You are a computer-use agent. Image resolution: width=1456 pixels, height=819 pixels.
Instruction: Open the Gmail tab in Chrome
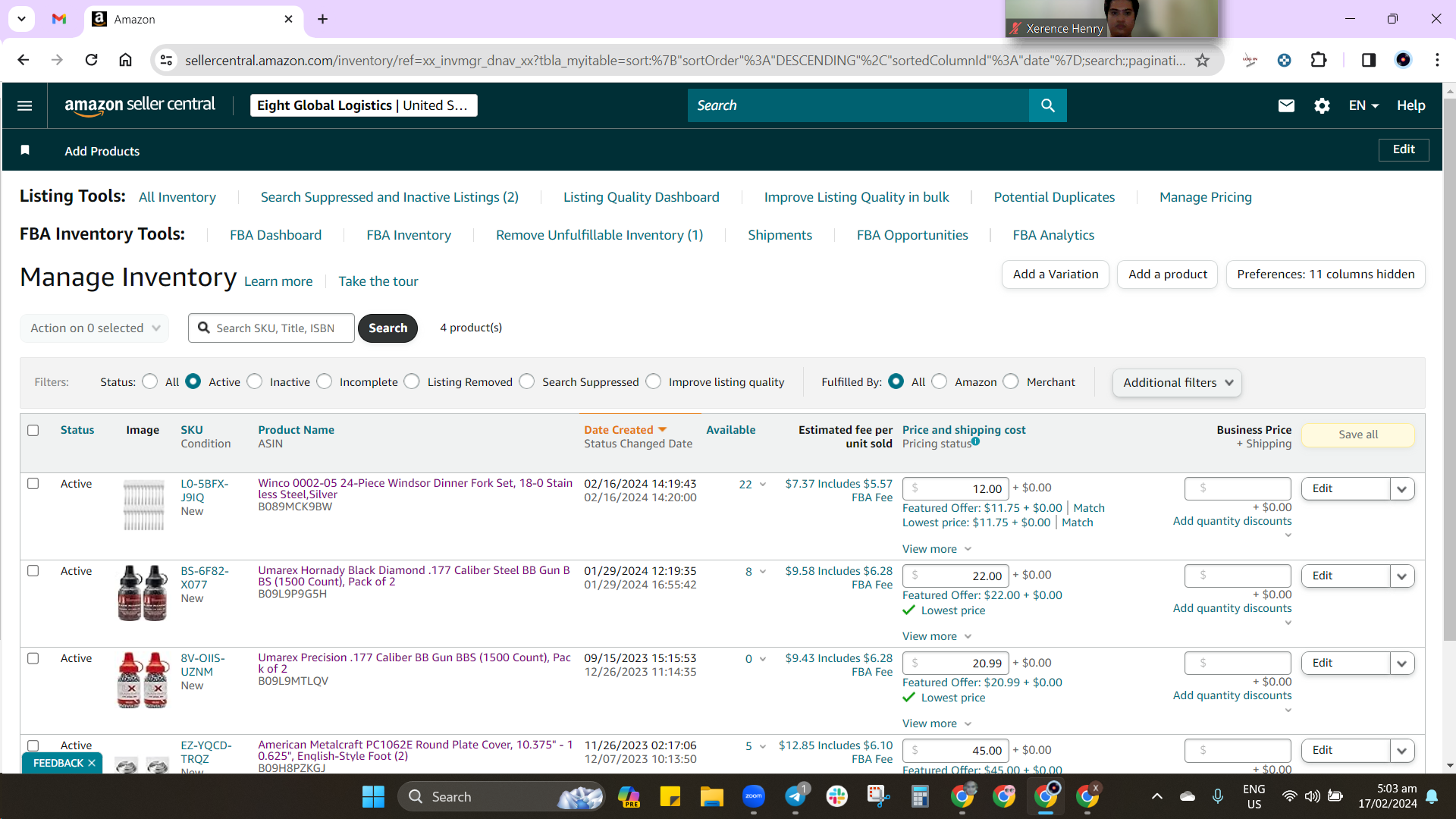[x=59, y=19]
